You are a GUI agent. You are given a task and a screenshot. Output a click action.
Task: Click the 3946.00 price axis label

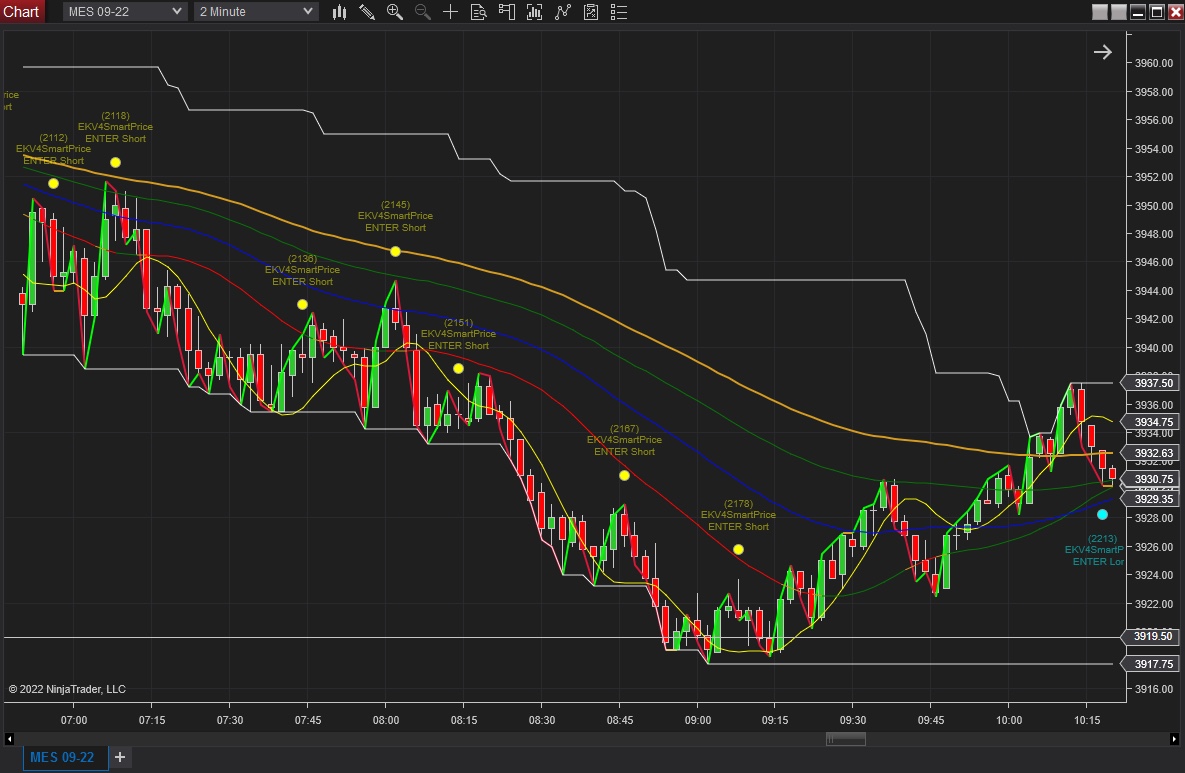(1154, 262)
